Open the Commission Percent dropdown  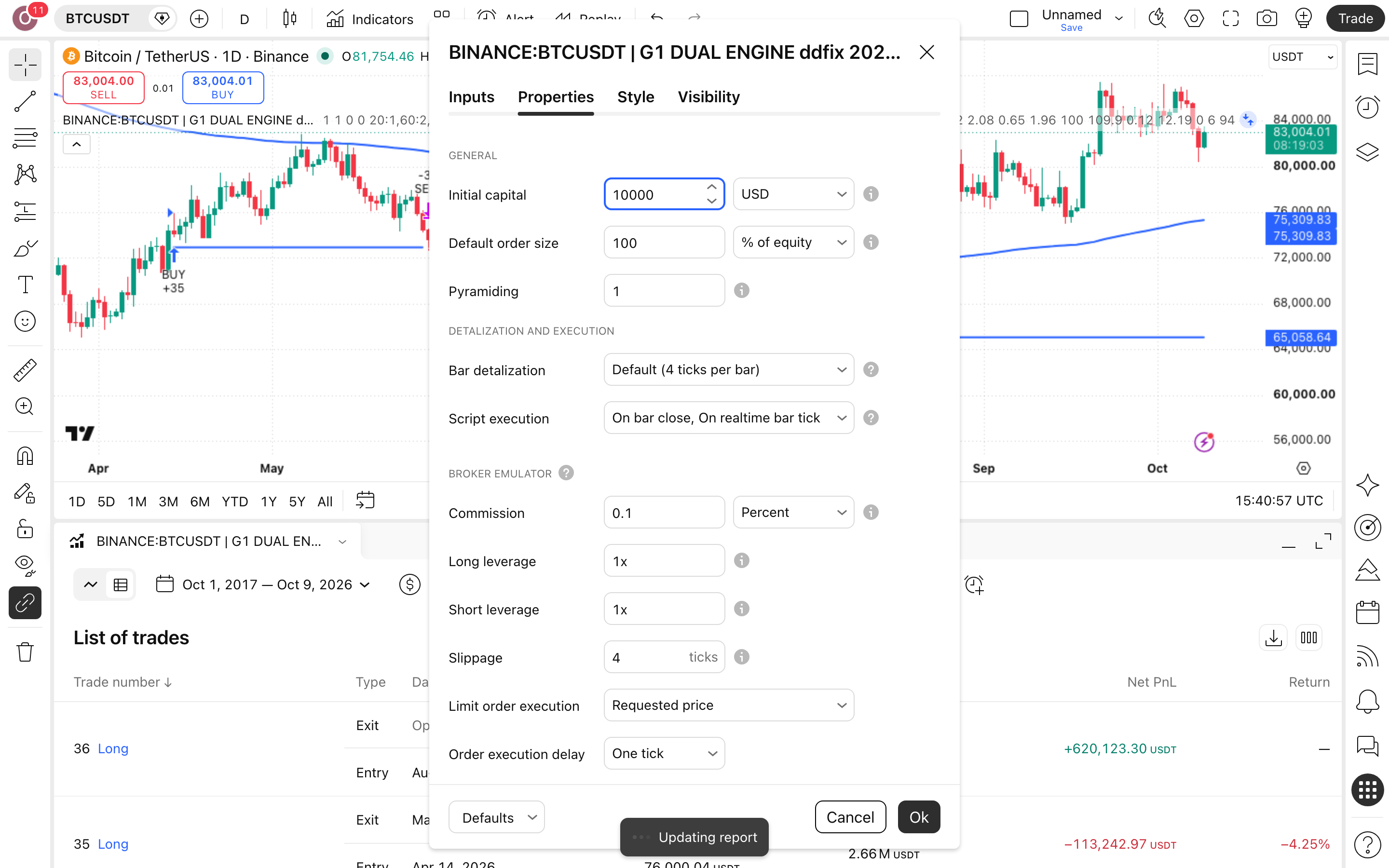[x=793, y=512]
